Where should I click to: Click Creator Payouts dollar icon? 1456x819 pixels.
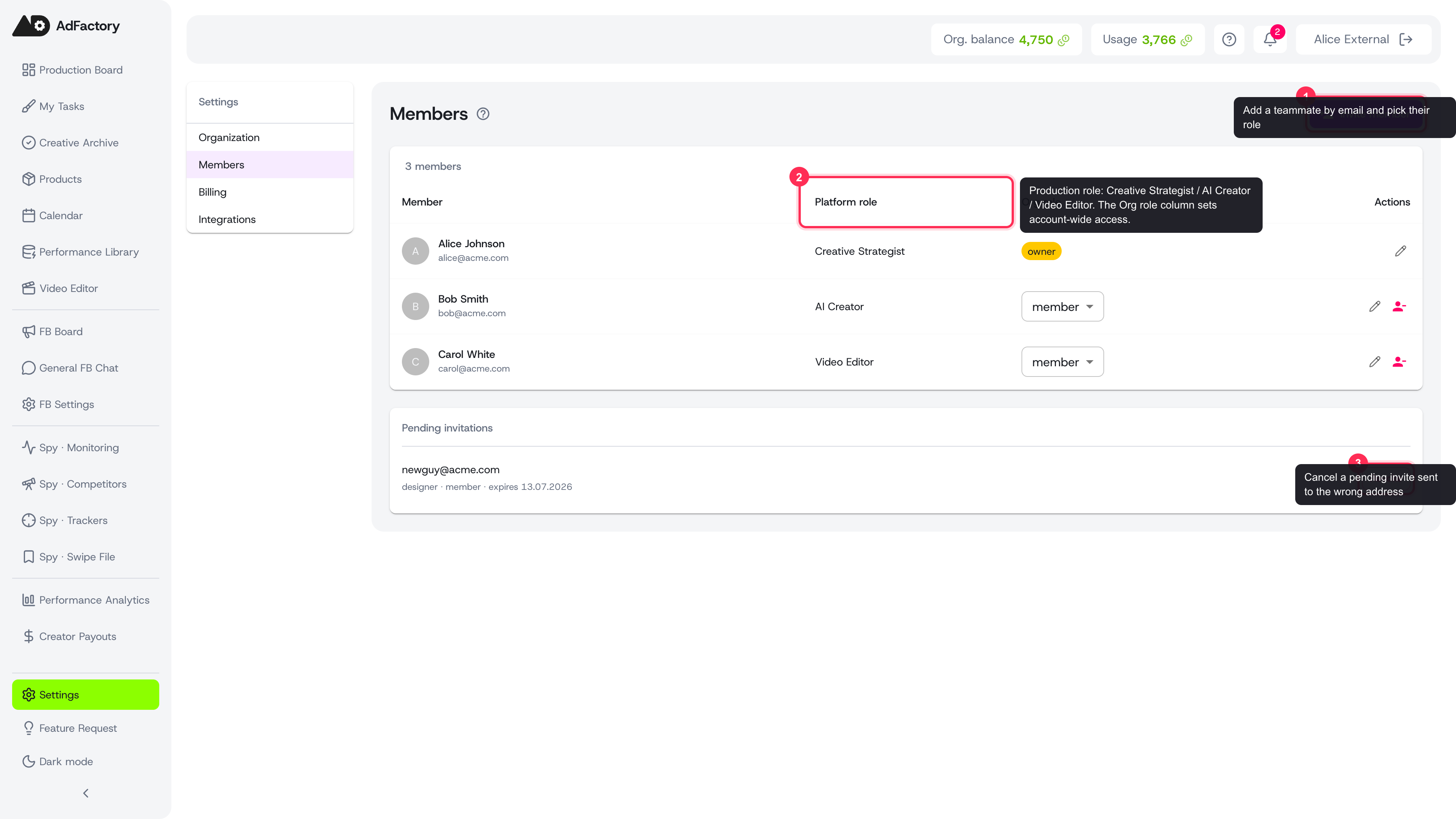[x=28, y=637]
